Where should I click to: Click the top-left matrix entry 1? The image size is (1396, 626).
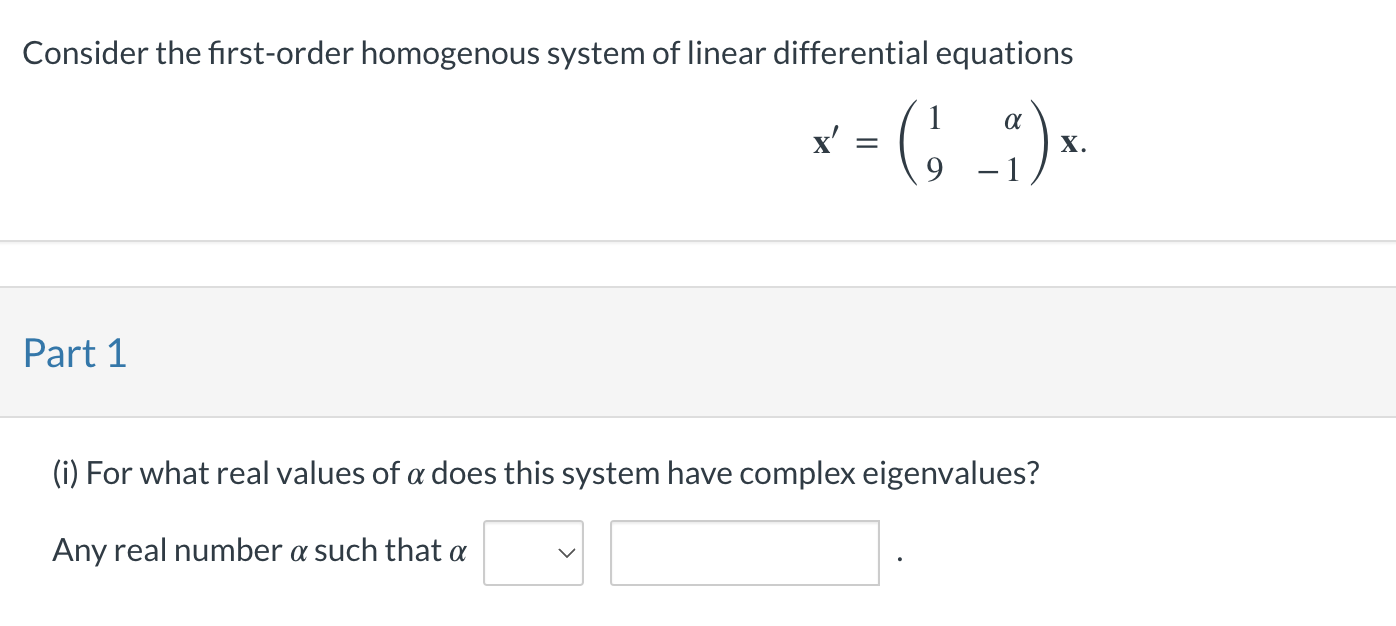pos(934,119)
